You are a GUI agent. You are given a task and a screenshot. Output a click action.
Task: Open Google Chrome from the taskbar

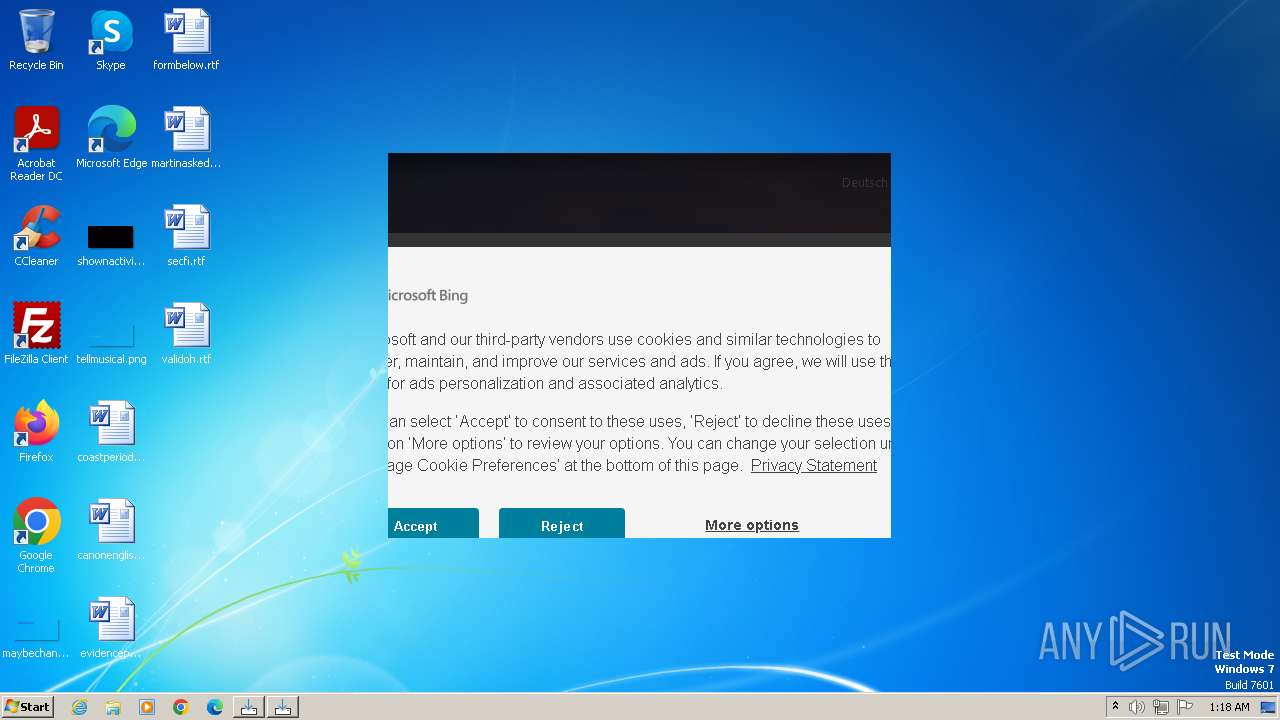(x=181, y=707)
